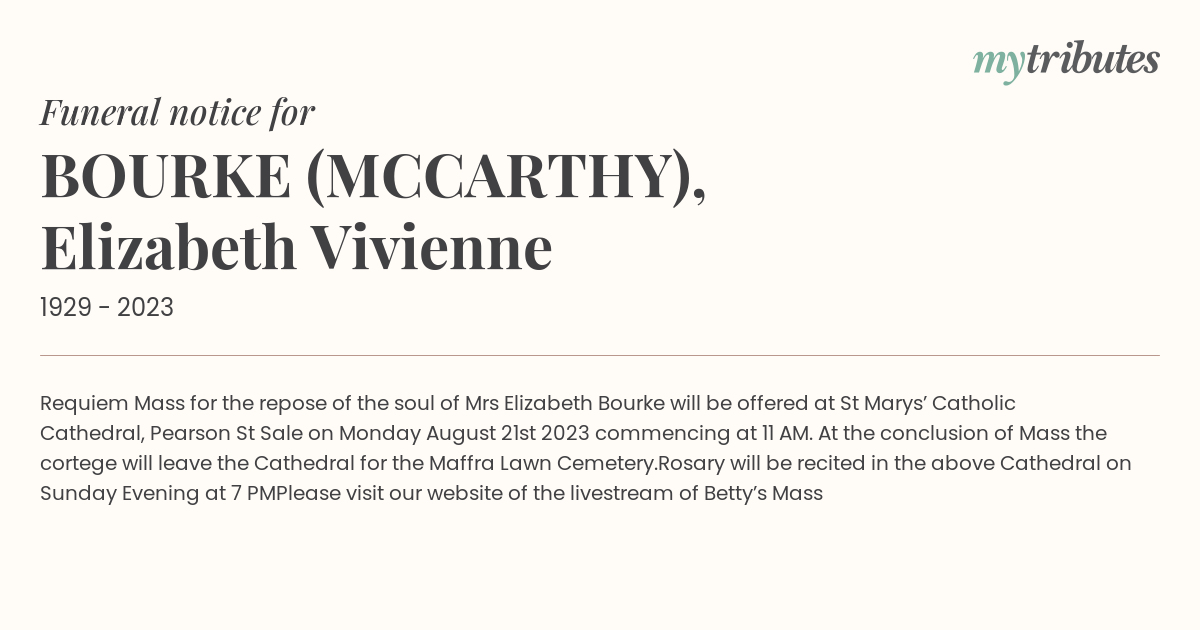1200x630 pixels.
Task: Click 'Monday August 21st 2023' date text
Action: click(464, 433)
